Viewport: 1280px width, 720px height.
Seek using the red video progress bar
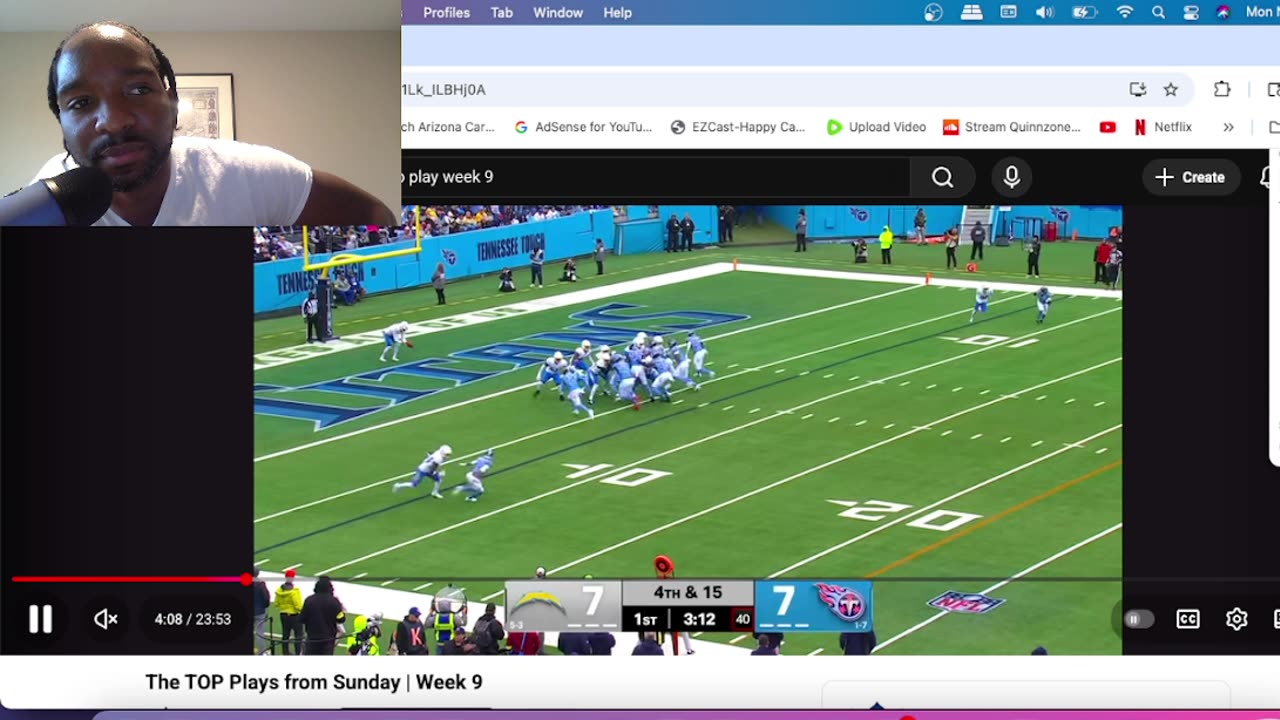[640, 579]
